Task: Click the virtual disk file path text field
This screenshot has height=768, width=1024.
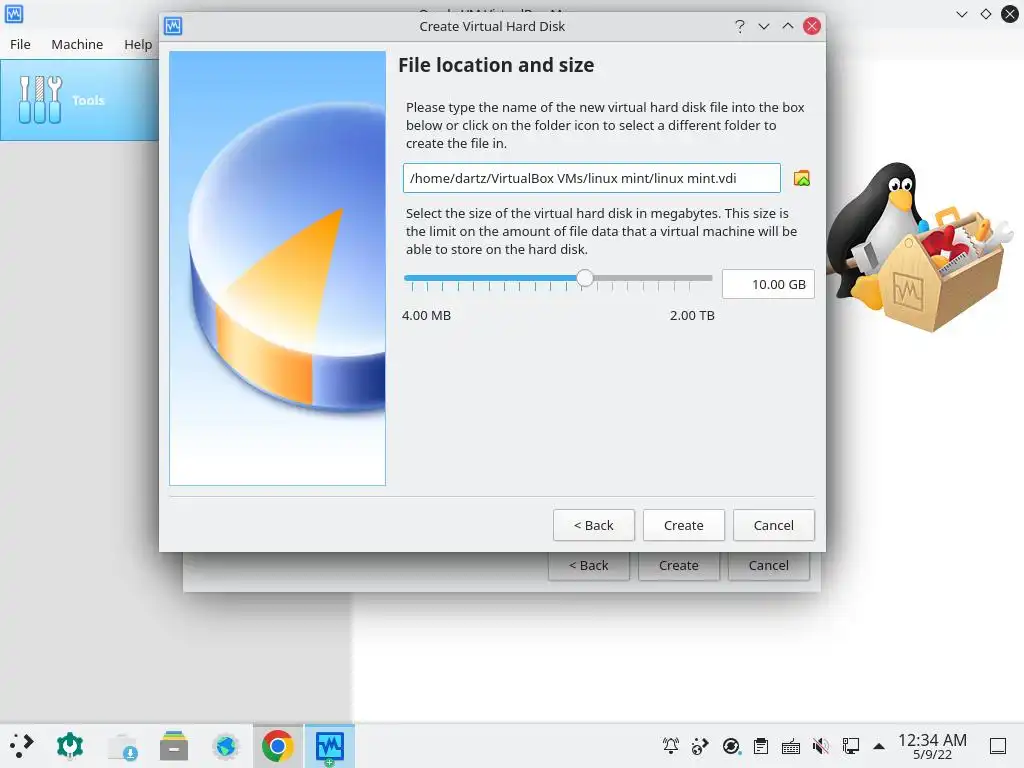Action: (592, 178)
